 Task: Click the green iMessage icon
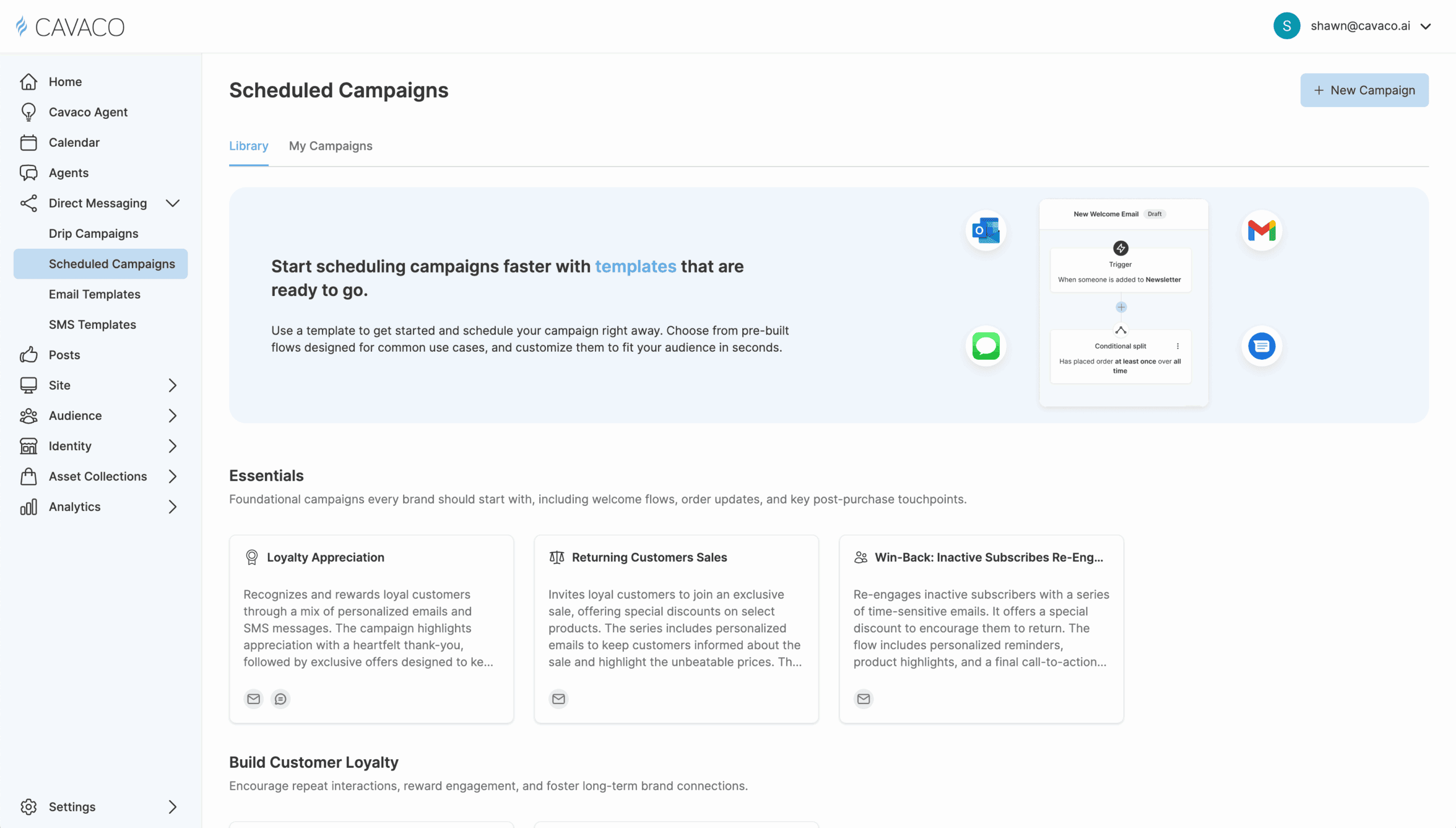point(986,346)
